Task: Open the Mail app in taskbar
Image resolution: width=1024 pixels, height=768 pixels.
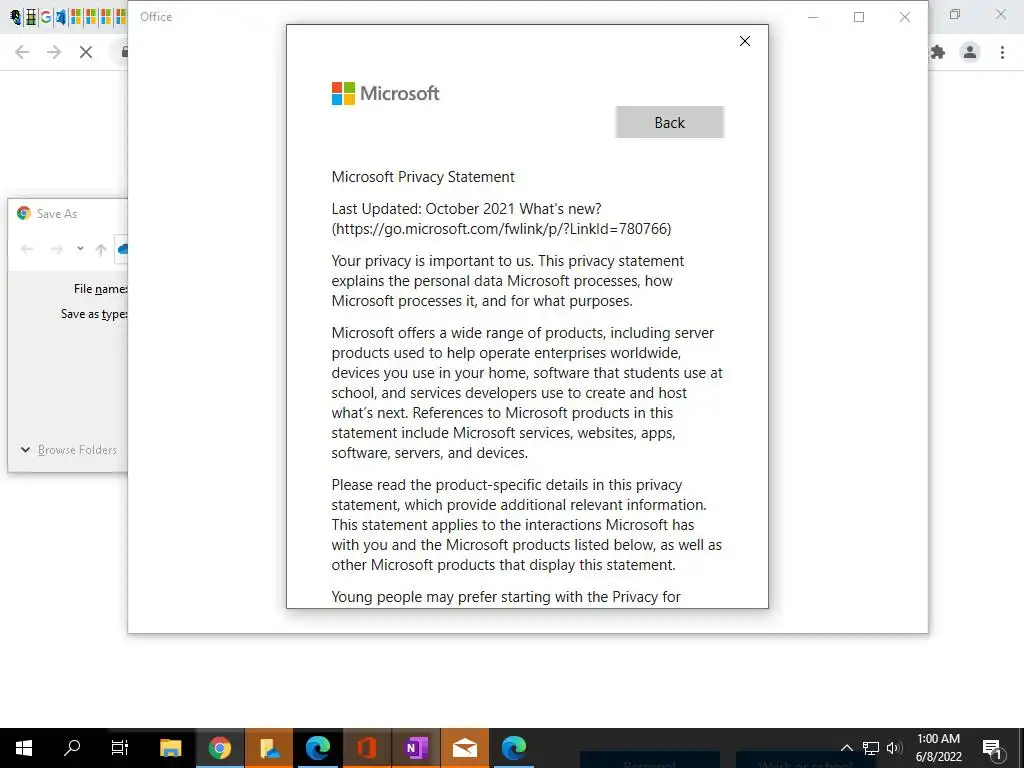Action: [465, 748]
